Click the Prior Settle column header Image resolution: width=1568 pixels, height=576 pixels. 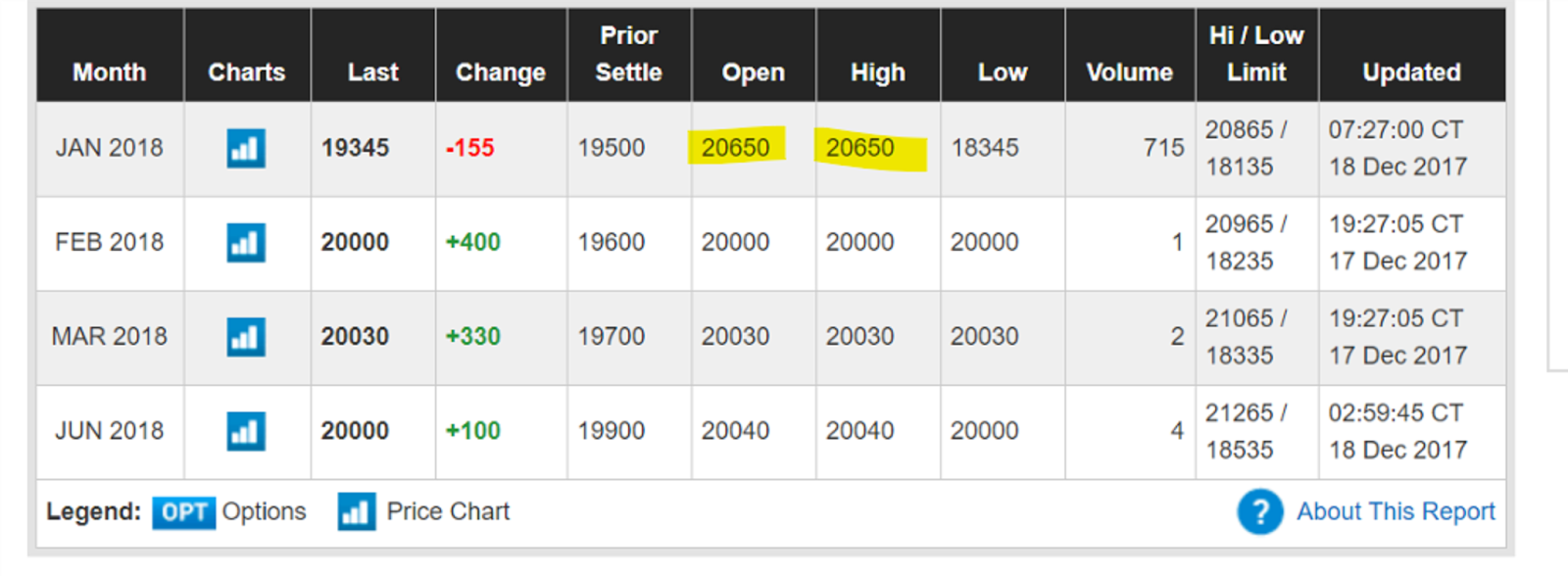pos(629,54)
